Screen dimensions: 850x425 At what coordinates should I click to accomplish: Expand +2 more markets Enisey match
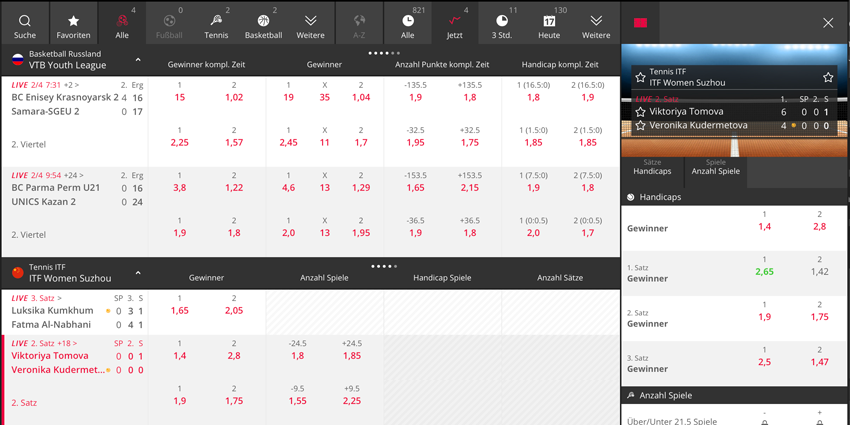(71, 85)
